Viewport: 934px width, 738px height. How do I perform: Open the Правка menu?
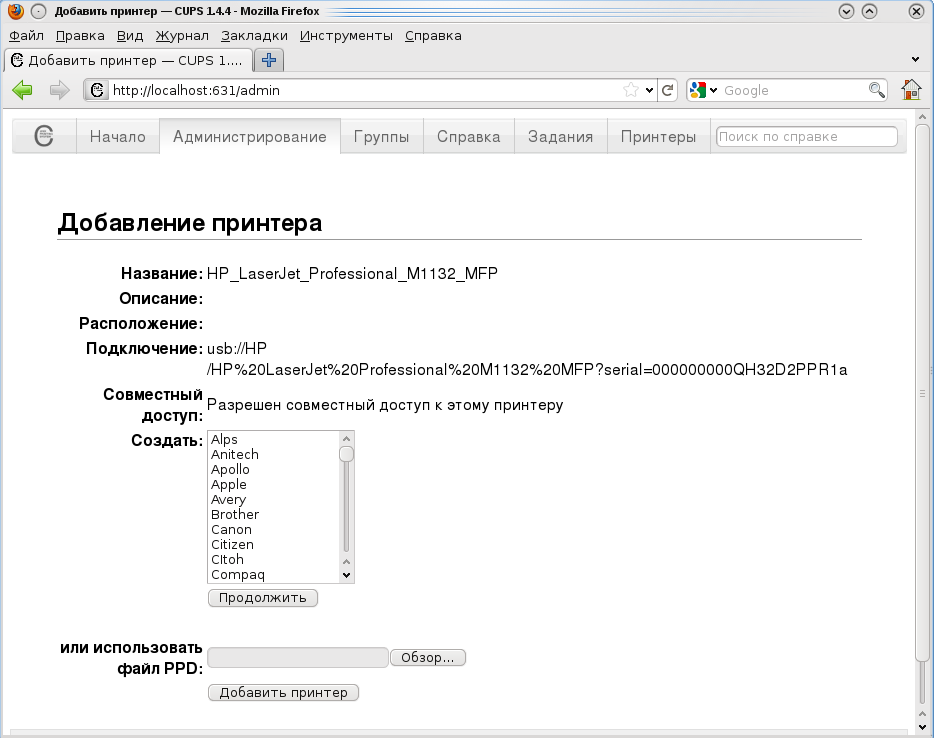(x=80, y=36)
